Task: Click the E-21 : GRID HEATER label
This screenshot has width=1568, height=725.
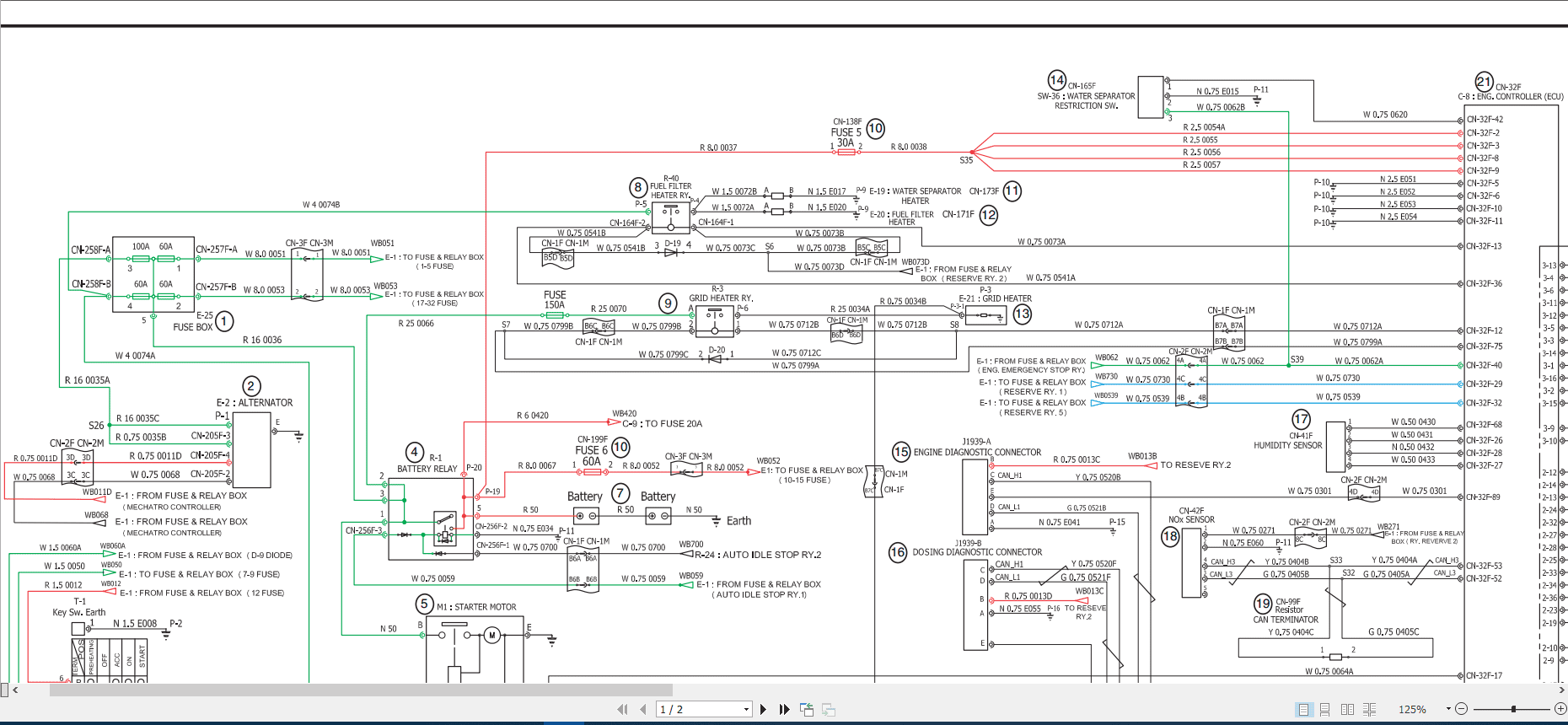Action: click(995, 298)
